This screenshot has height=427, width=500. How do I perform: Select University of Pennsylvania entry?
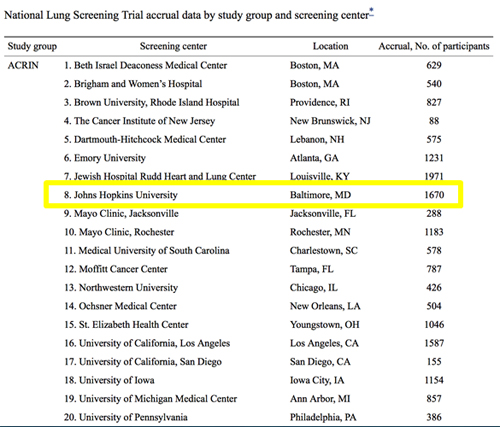(x=126, y=417)
